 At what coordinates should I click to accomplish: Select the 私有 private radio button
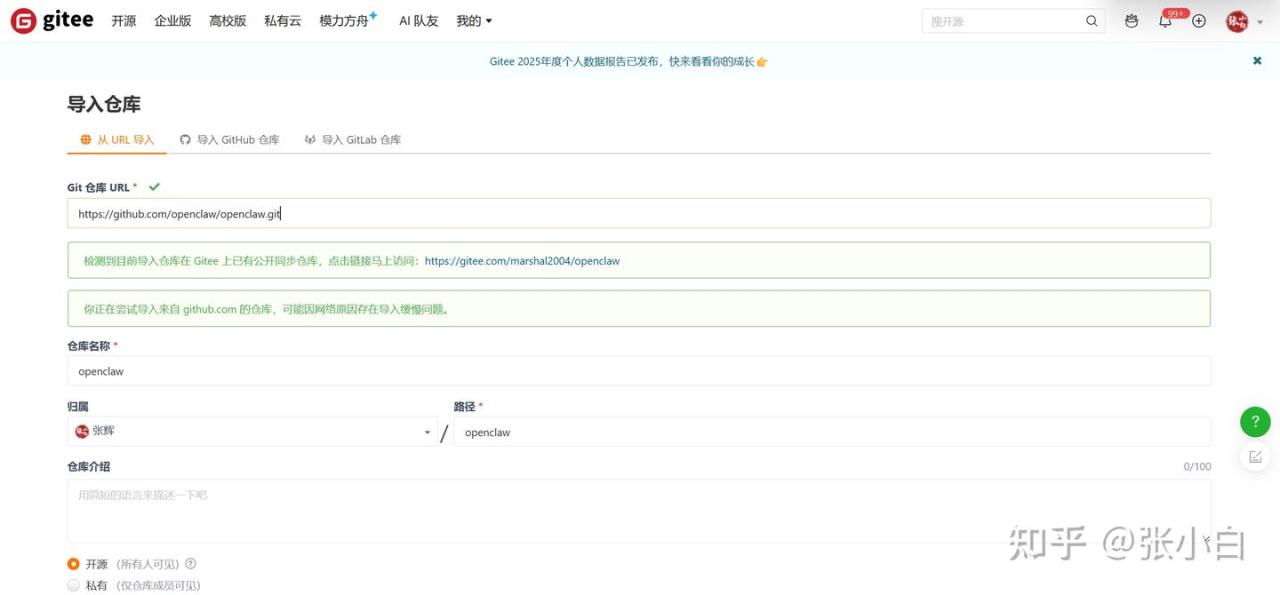click(x=73, y=585)
